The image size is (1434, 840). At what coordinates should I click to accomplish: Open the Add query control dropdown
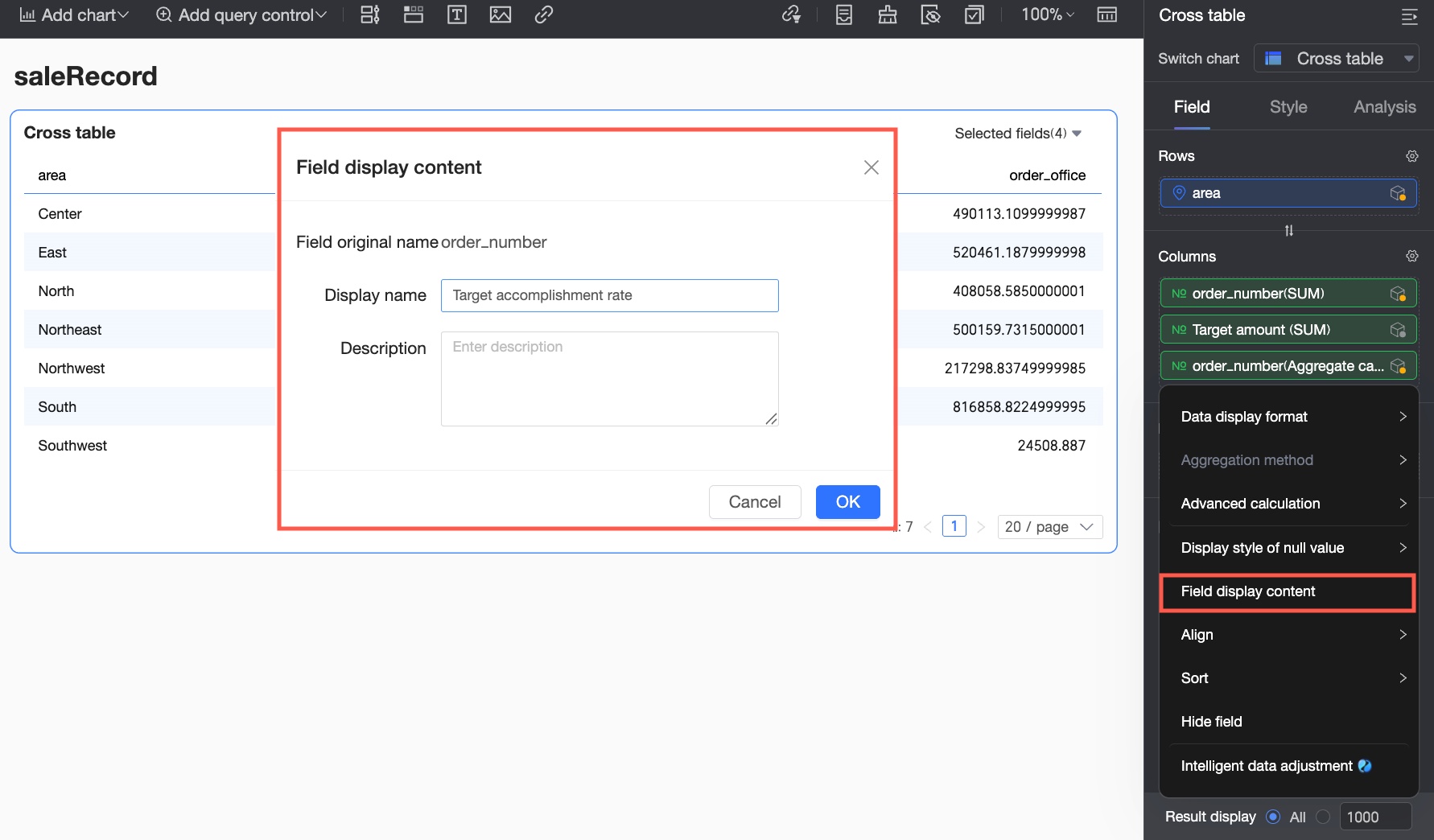pos(241,14)
